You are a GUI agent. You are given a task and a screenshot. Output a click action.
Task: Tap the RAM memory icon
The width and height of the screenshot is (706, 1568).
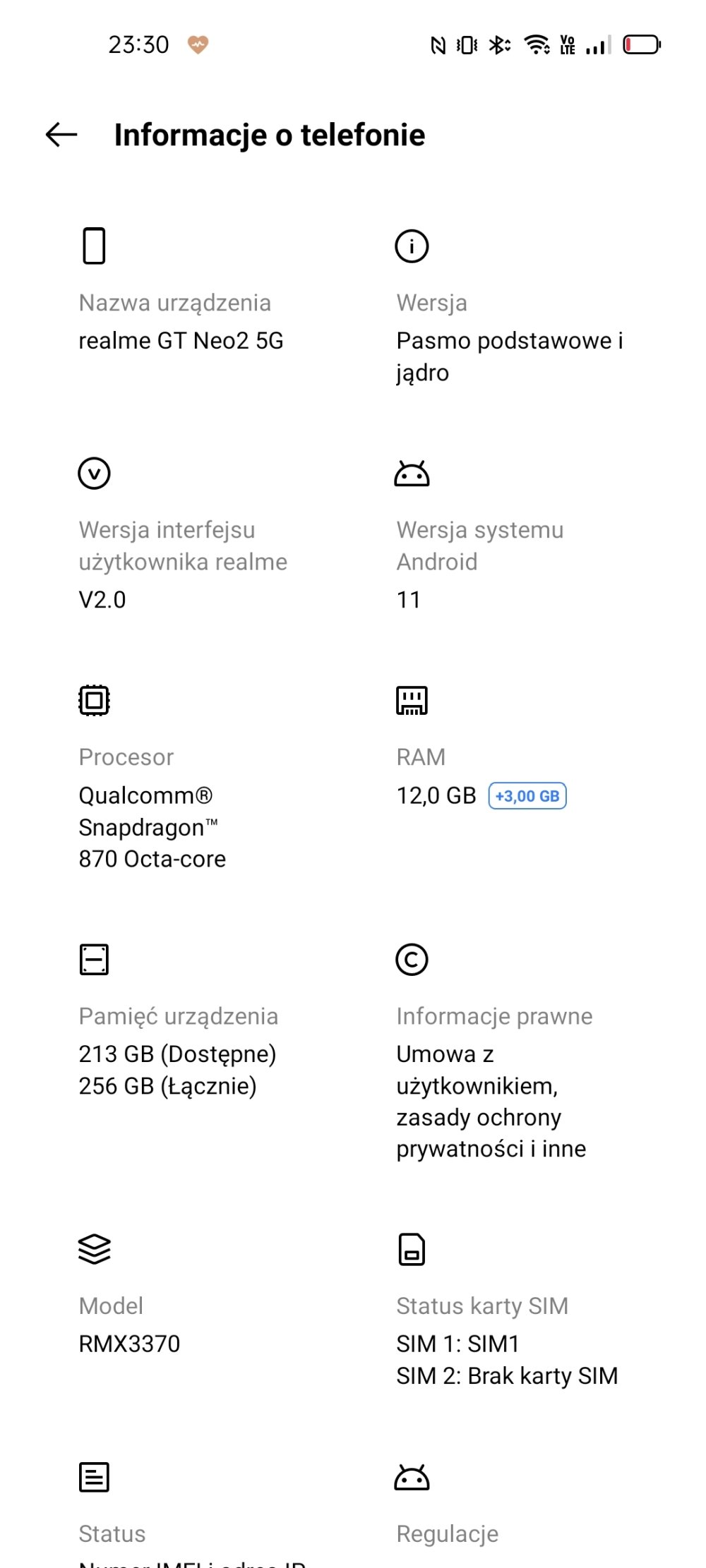(412, 701)
